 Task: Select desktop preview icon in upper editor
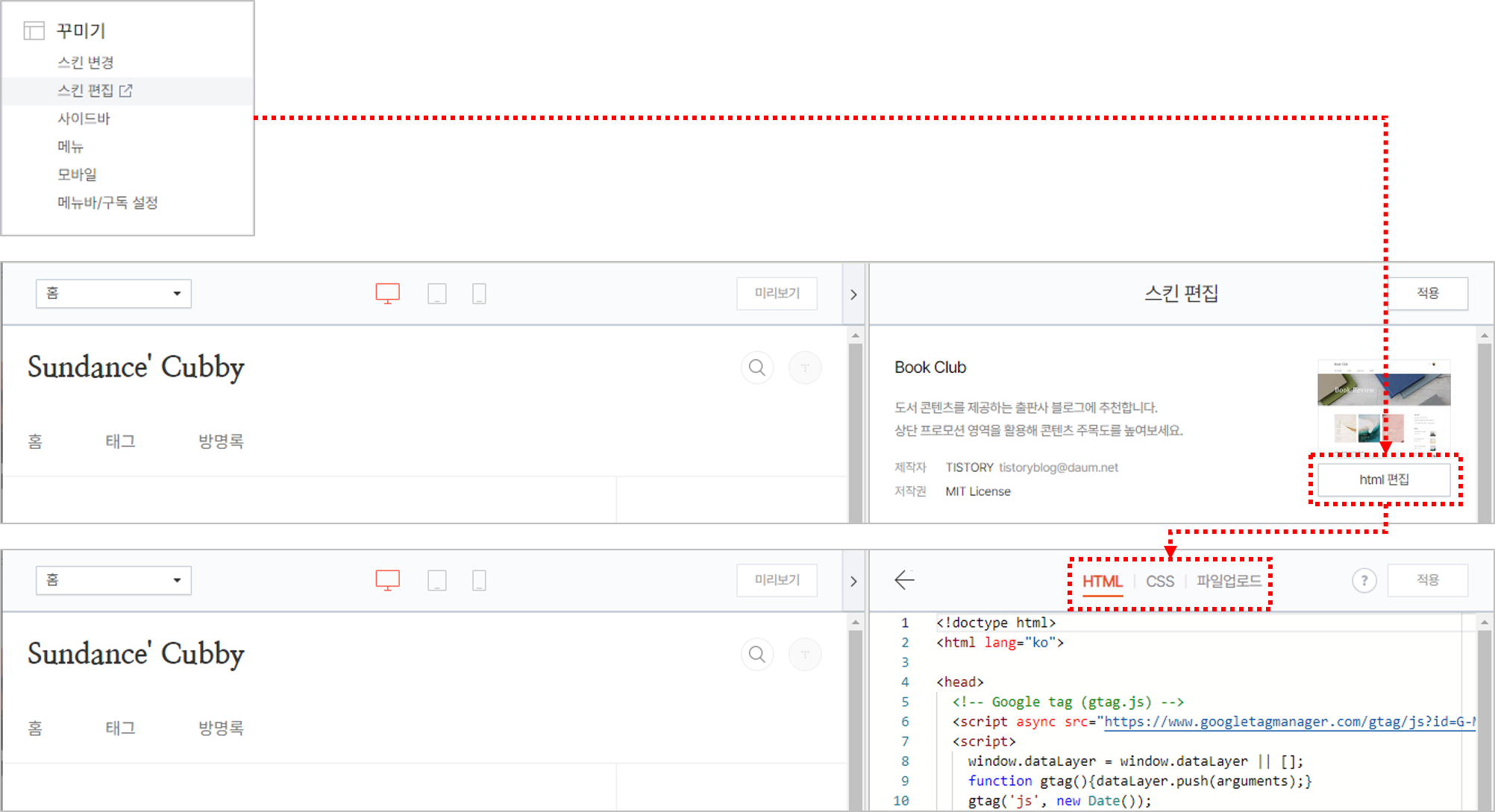tap(387, 293)
